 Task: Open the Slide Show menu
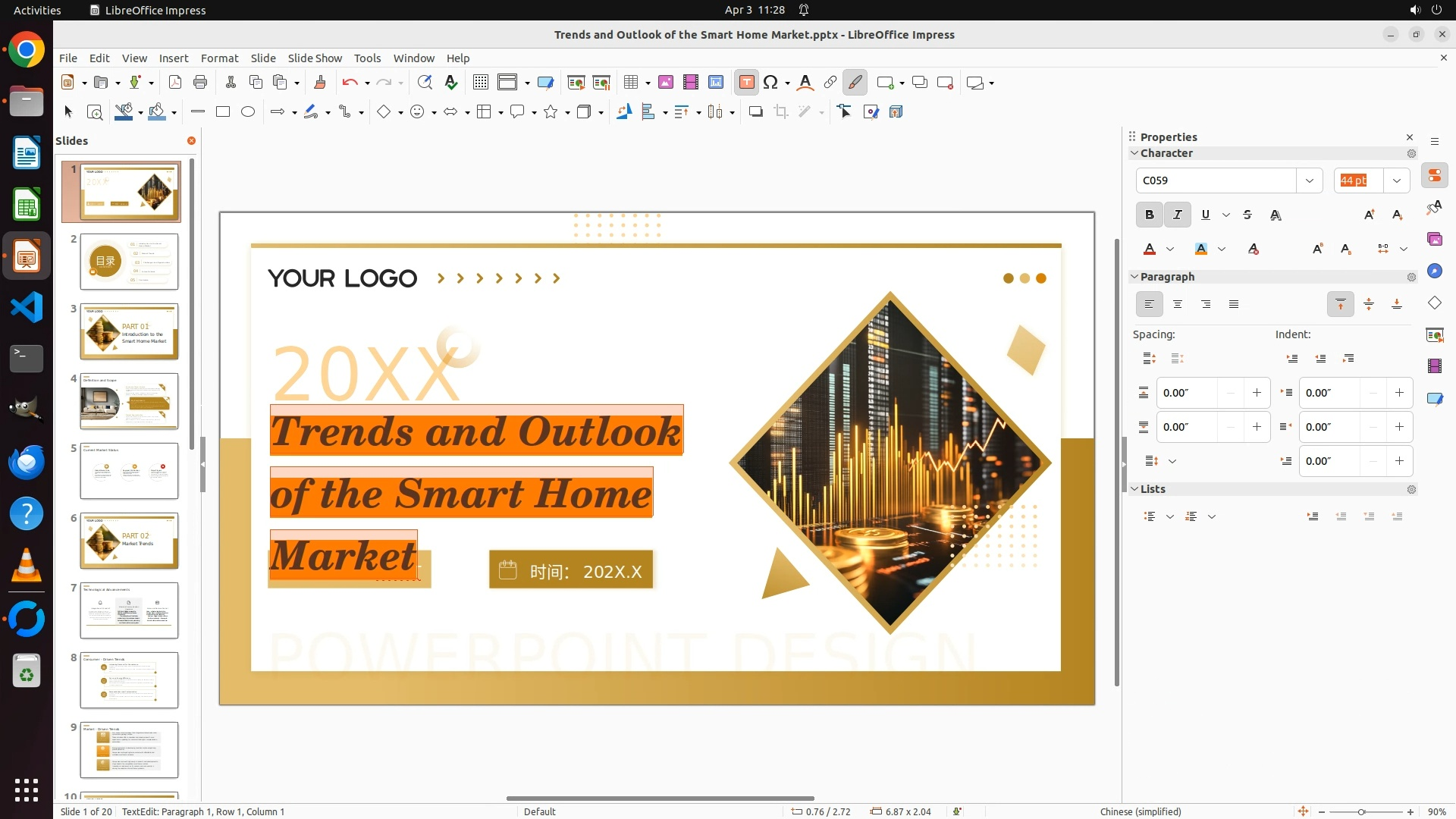click(x=314, y=58)
